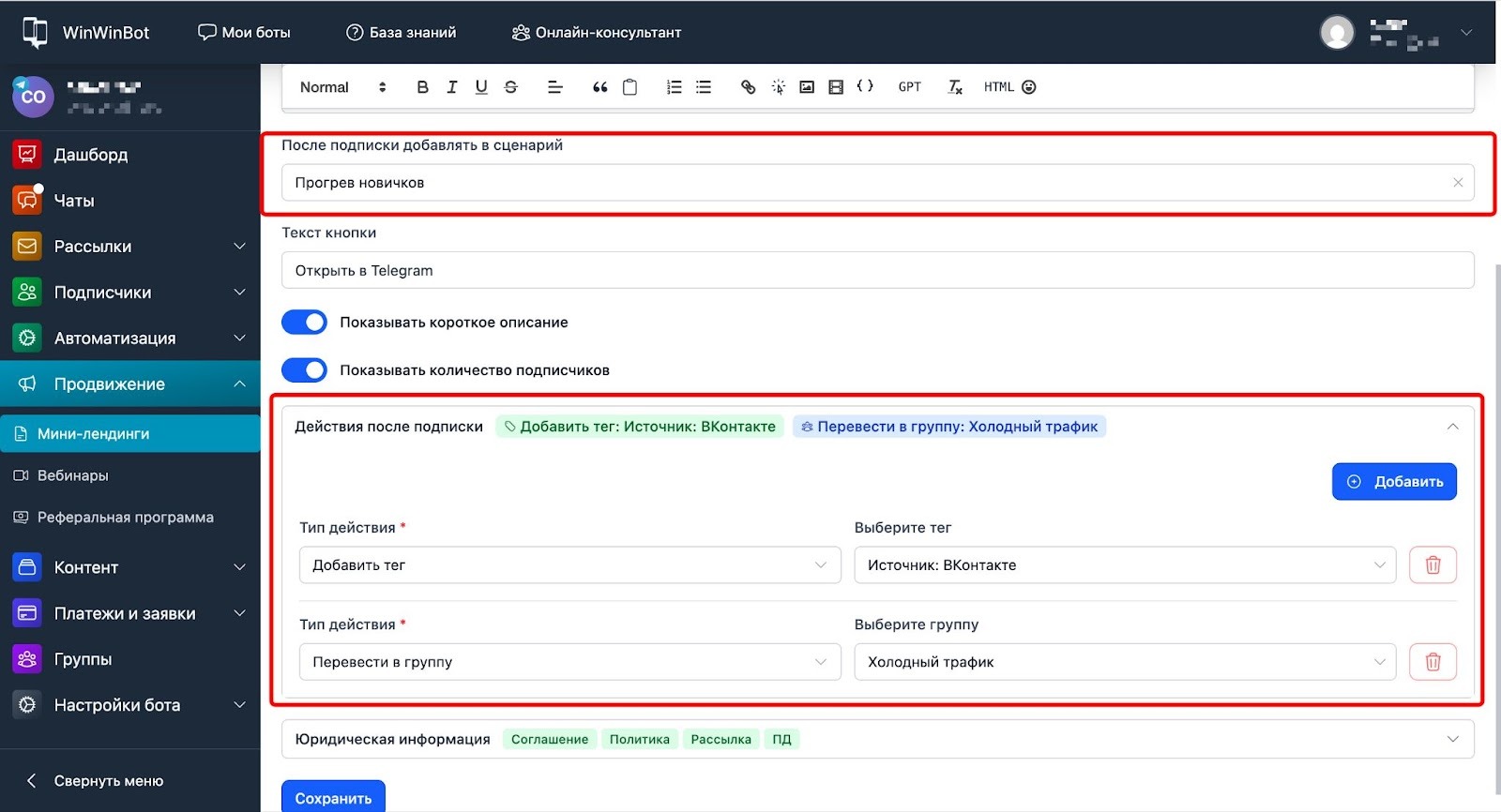Toggle 'Показывать короткое описание' switch

pyautogui.click(x=305, y=323)
